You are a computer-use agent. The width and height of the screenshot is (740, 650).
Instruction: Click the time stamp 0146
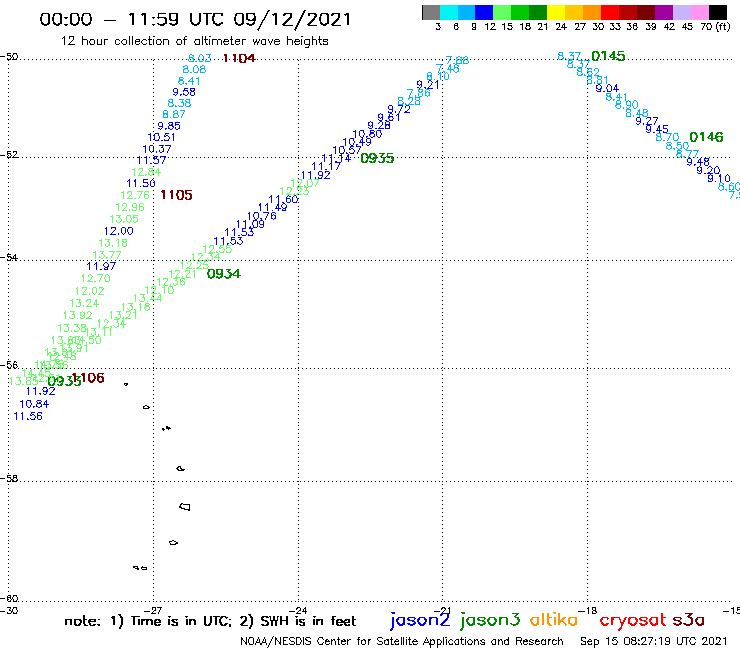coord(706,137)
